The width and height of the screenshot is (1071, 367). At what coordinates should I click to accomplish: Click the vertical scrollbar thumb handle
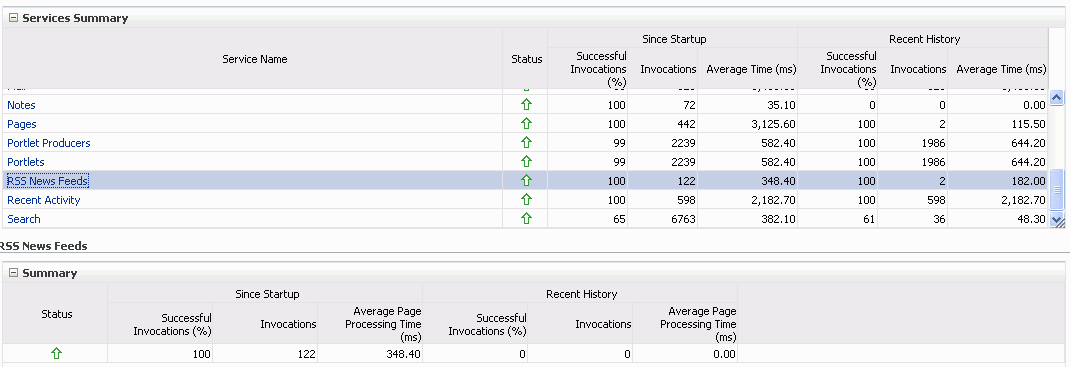[x=1057, y=190]
